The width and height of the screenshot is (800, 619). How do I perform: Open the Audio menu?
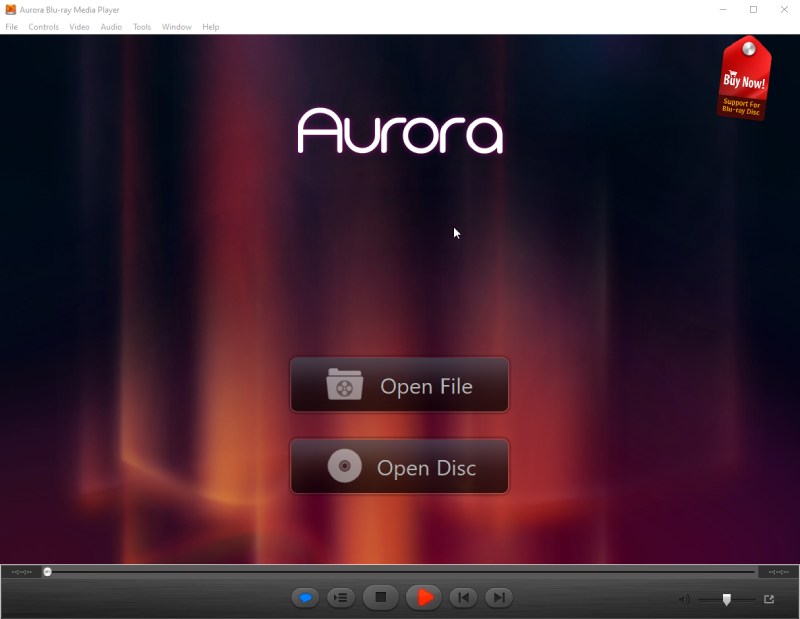[111, 27]
